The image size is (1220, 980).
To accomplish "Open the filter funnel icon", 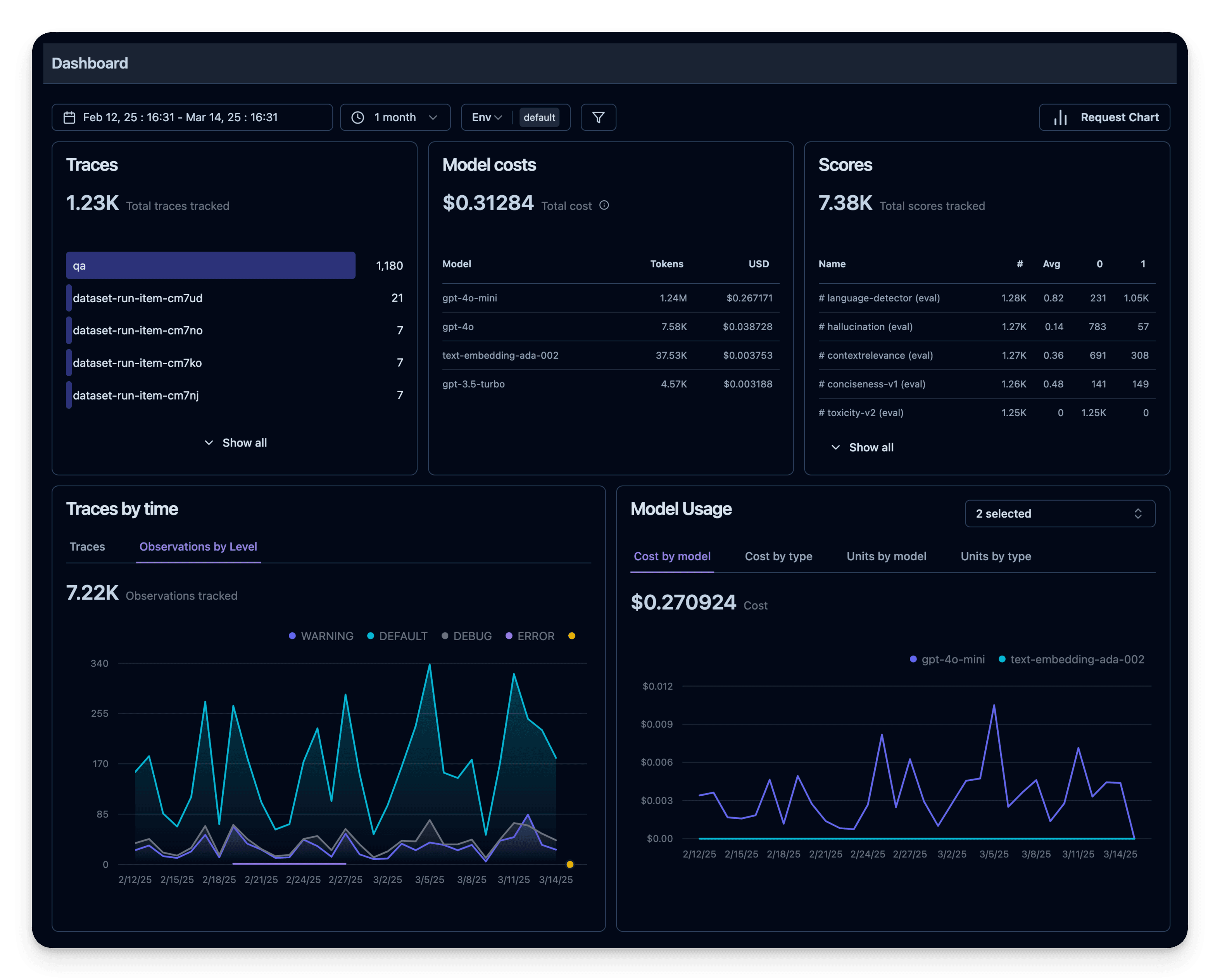I will [x=598, y=118].
